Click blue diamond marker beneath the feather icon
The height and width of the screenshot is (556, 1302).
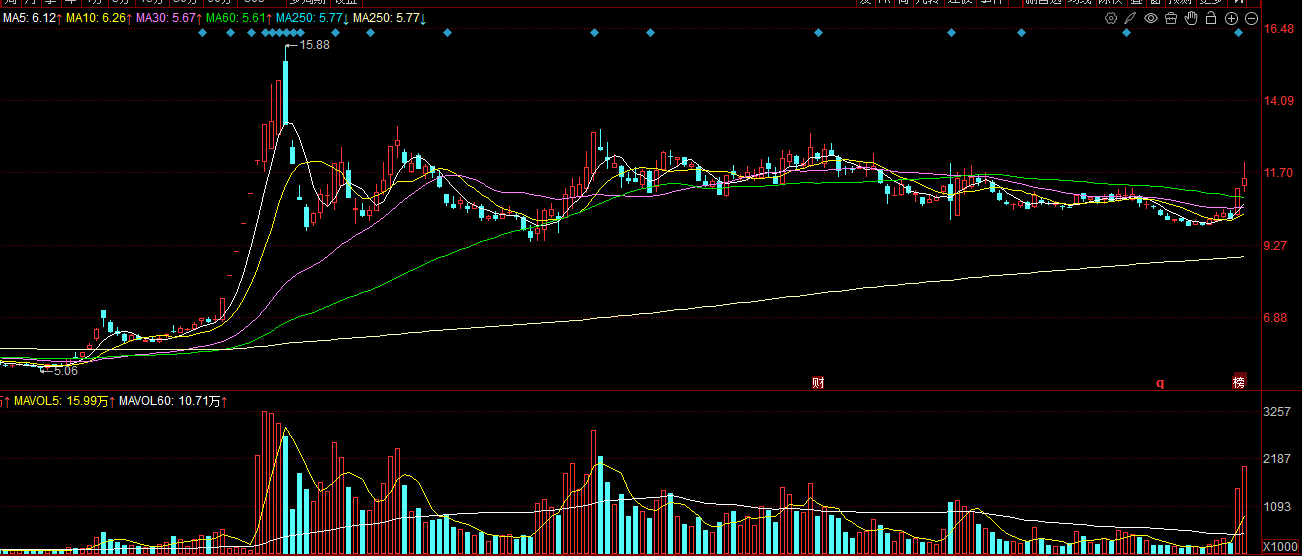pyautogui.click(x=1126, y=34)
